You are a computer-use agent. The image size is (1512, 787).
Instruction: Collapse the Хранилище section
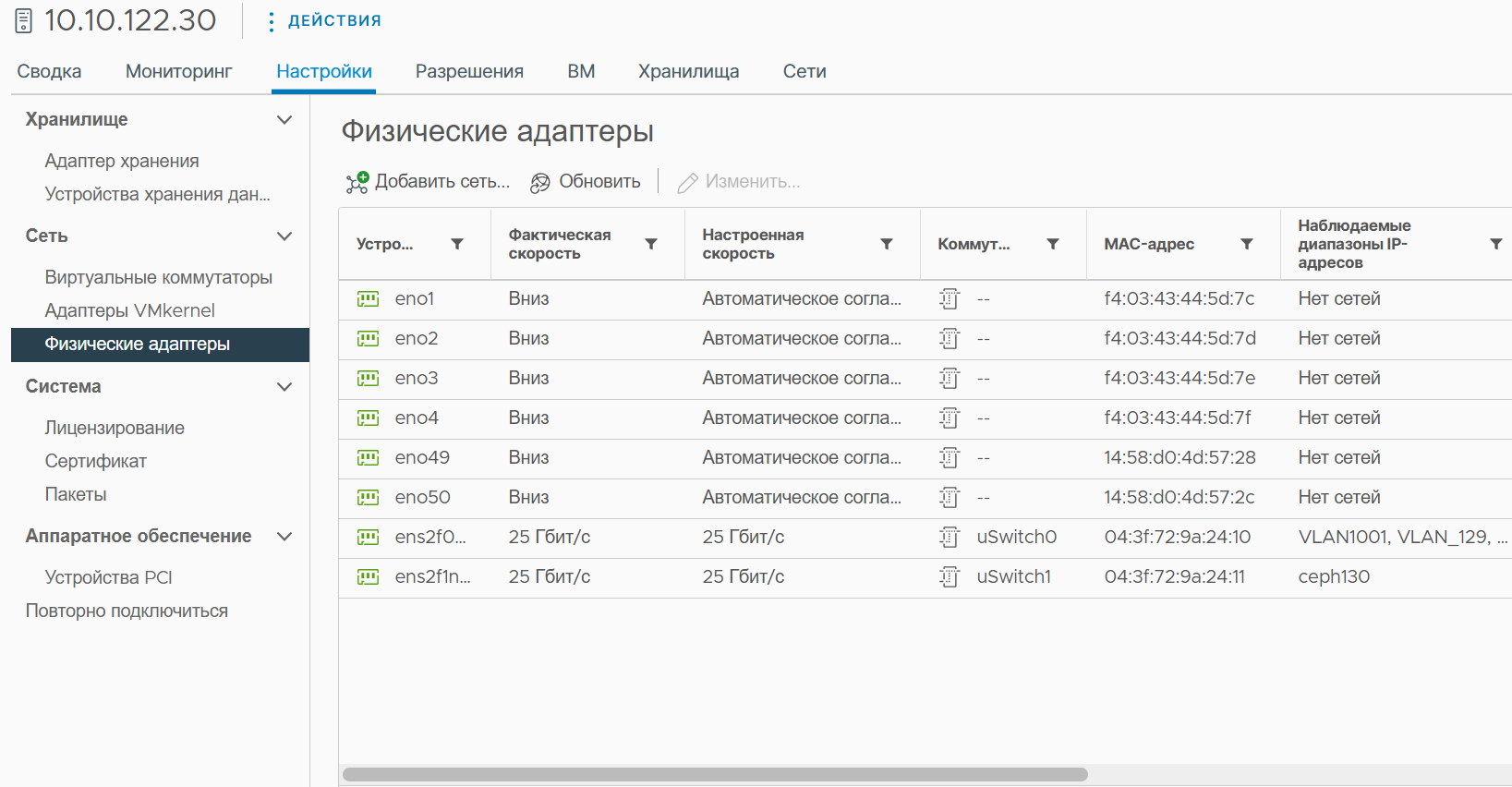click(284, 120)
